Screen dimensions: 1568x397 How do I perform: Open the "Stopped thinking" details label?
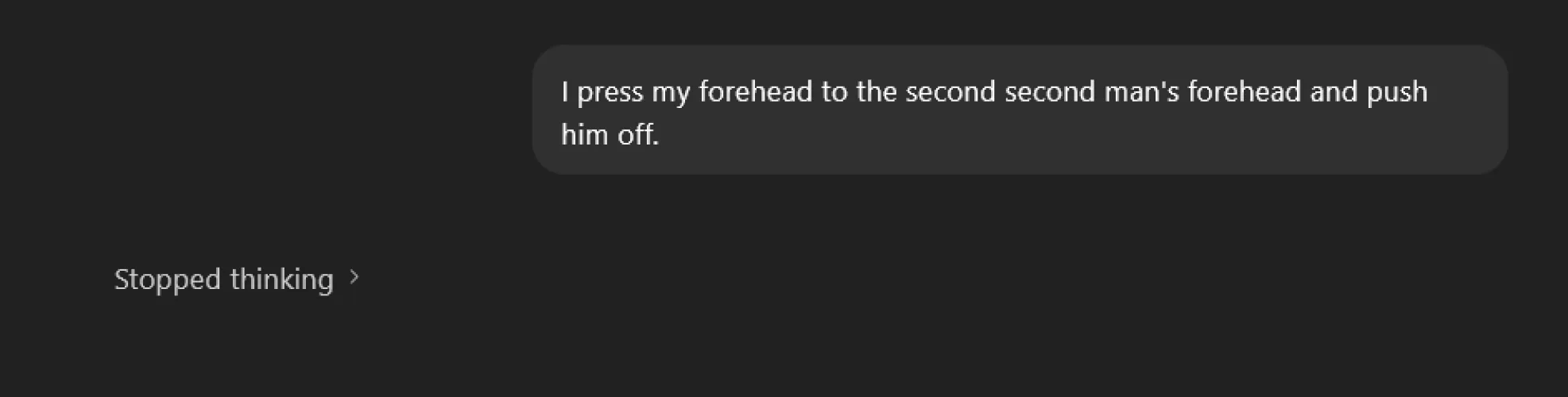(x=224, y=279)
